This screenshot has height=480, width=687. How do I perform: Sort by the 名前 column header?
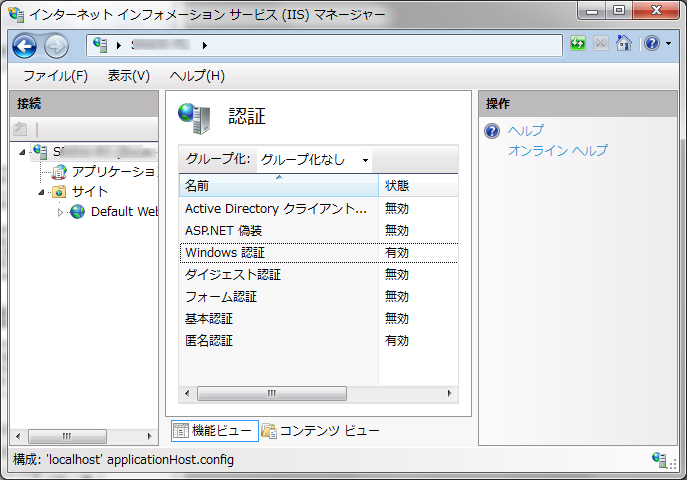coord(279,186)
